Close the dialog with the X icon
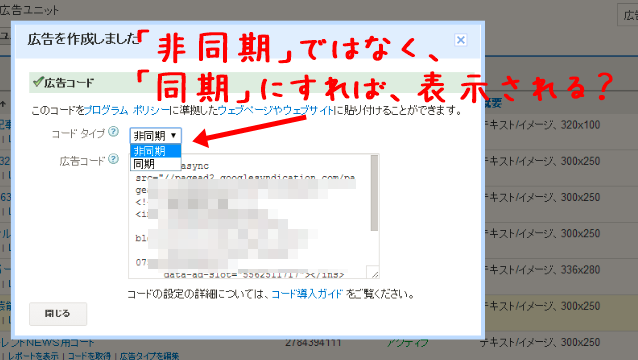The image size is (638, 360). pos(461,40)
